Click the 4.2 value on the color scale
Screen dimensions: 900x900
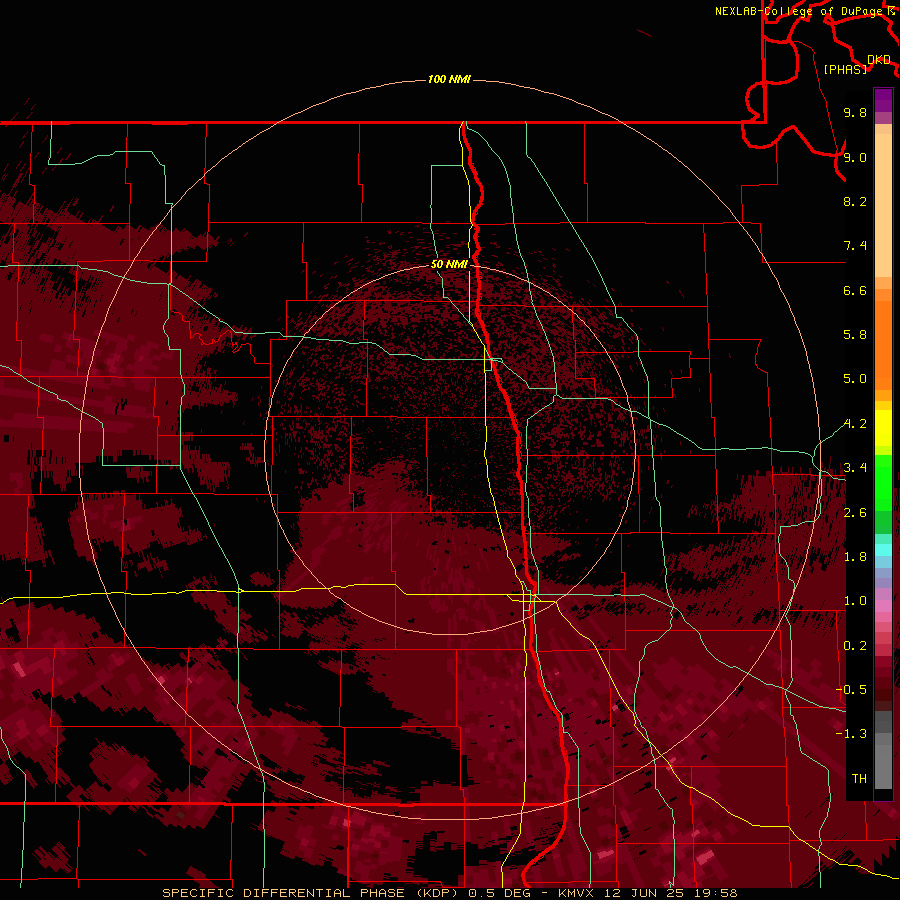pos(855,424)
